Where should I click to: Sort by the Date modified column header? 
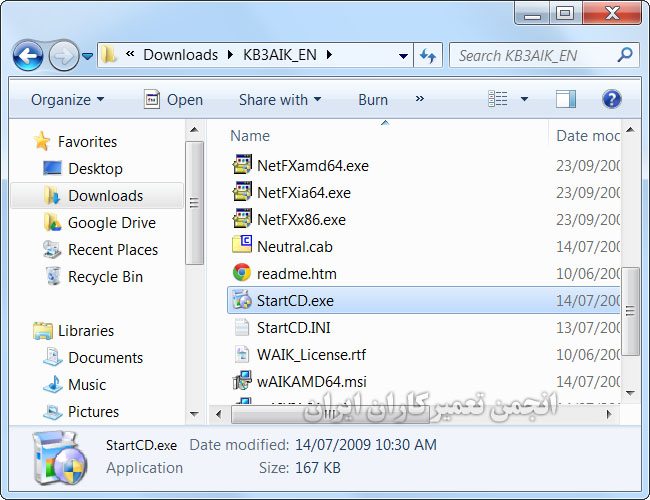pos(588,136)
